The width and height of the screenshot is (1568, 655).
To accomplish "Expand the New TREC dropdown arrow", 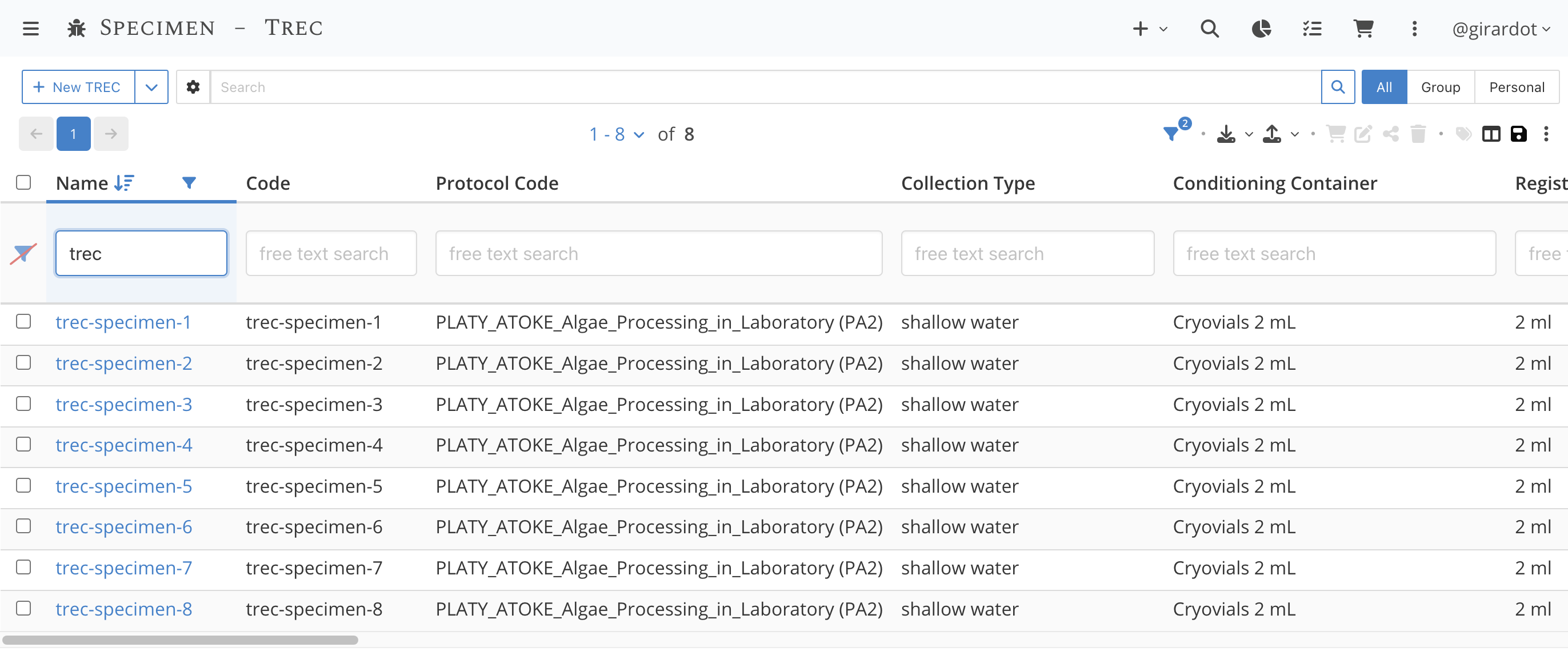I will tap(151, 87).
